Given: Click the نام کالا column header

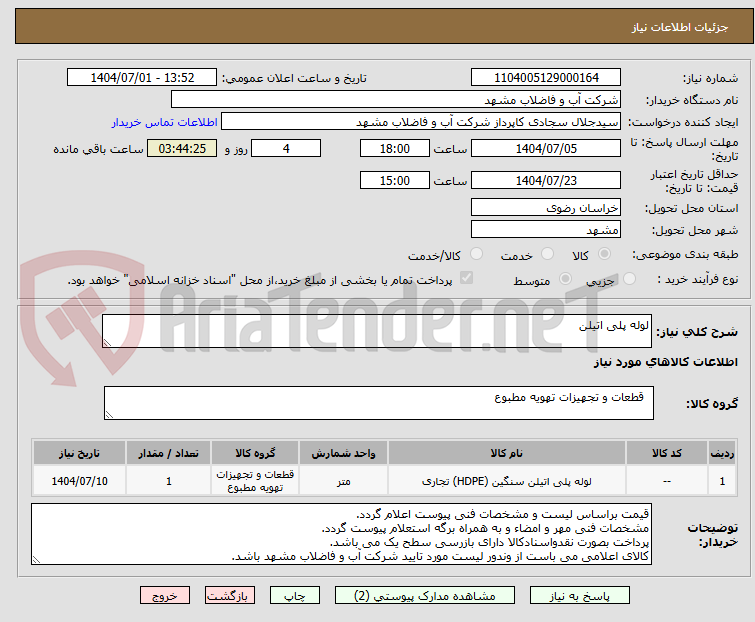Looking at the screenshot, I should pos(507,453).
